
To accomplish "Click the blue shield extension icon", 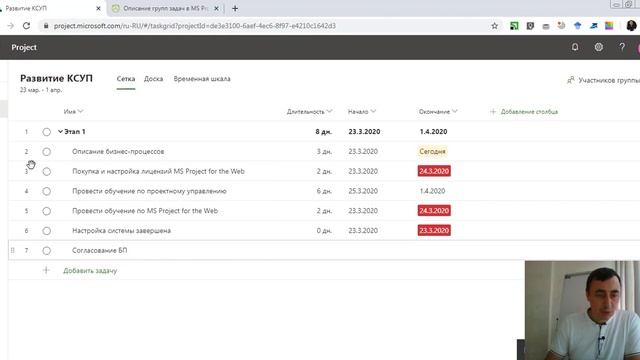I will pyautogui.click(x=578, y=26).
